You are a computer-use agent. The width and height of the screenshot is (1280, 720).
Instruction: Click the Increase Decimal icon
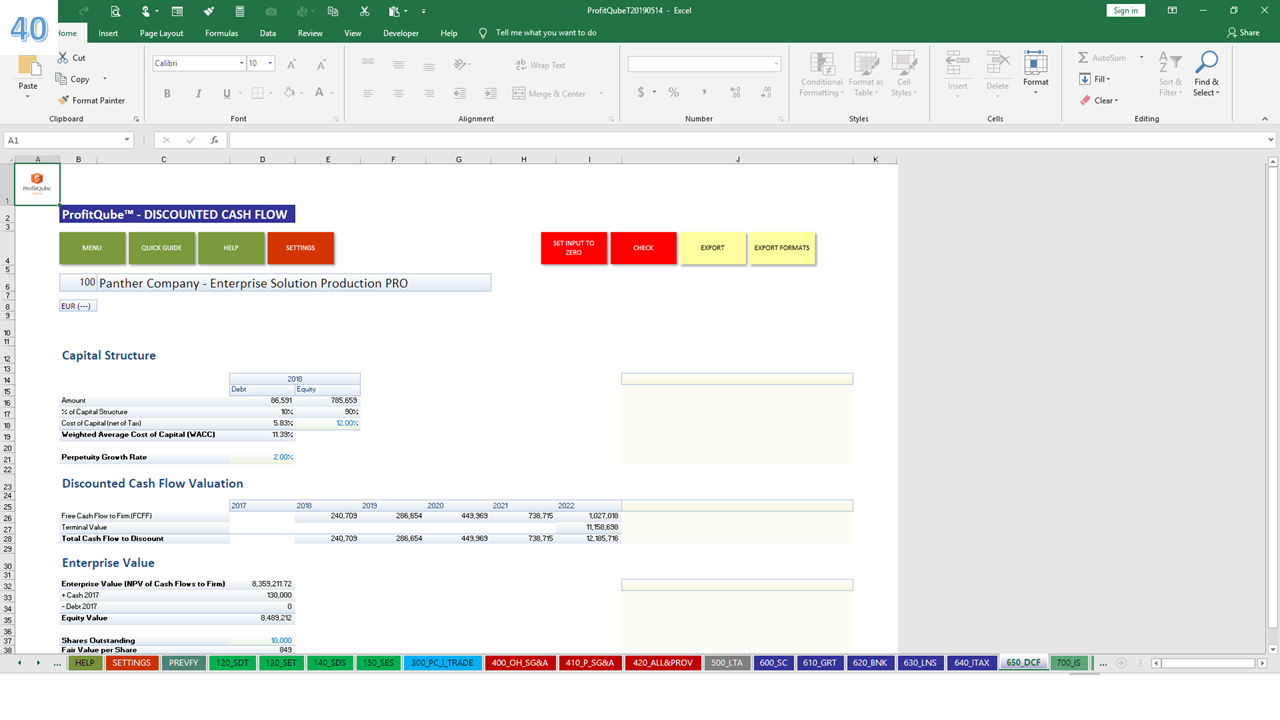(x=736, y=92)
